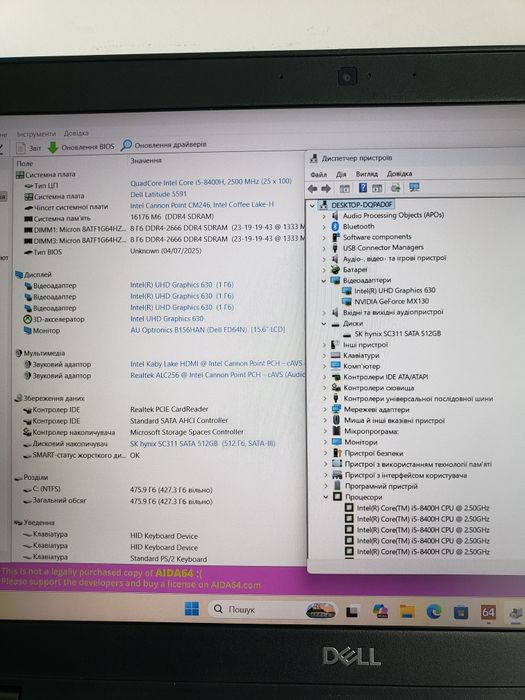Expand the Клавіатури node
525x700 pixels.
[x=325, y=356]
